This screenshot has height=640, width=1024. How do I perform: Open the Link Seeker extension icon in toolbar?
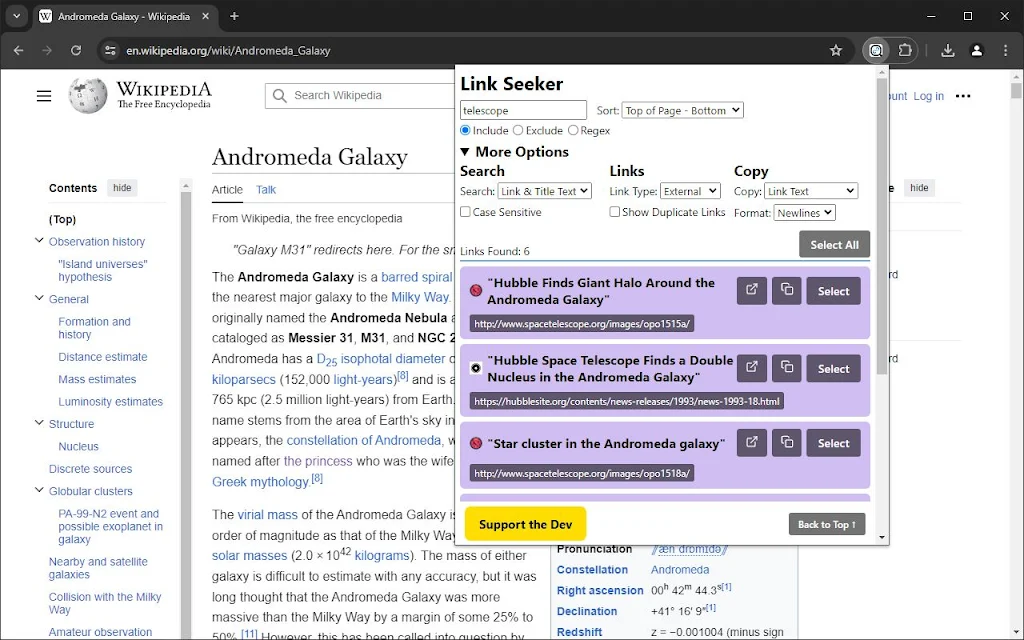(876, 50)
